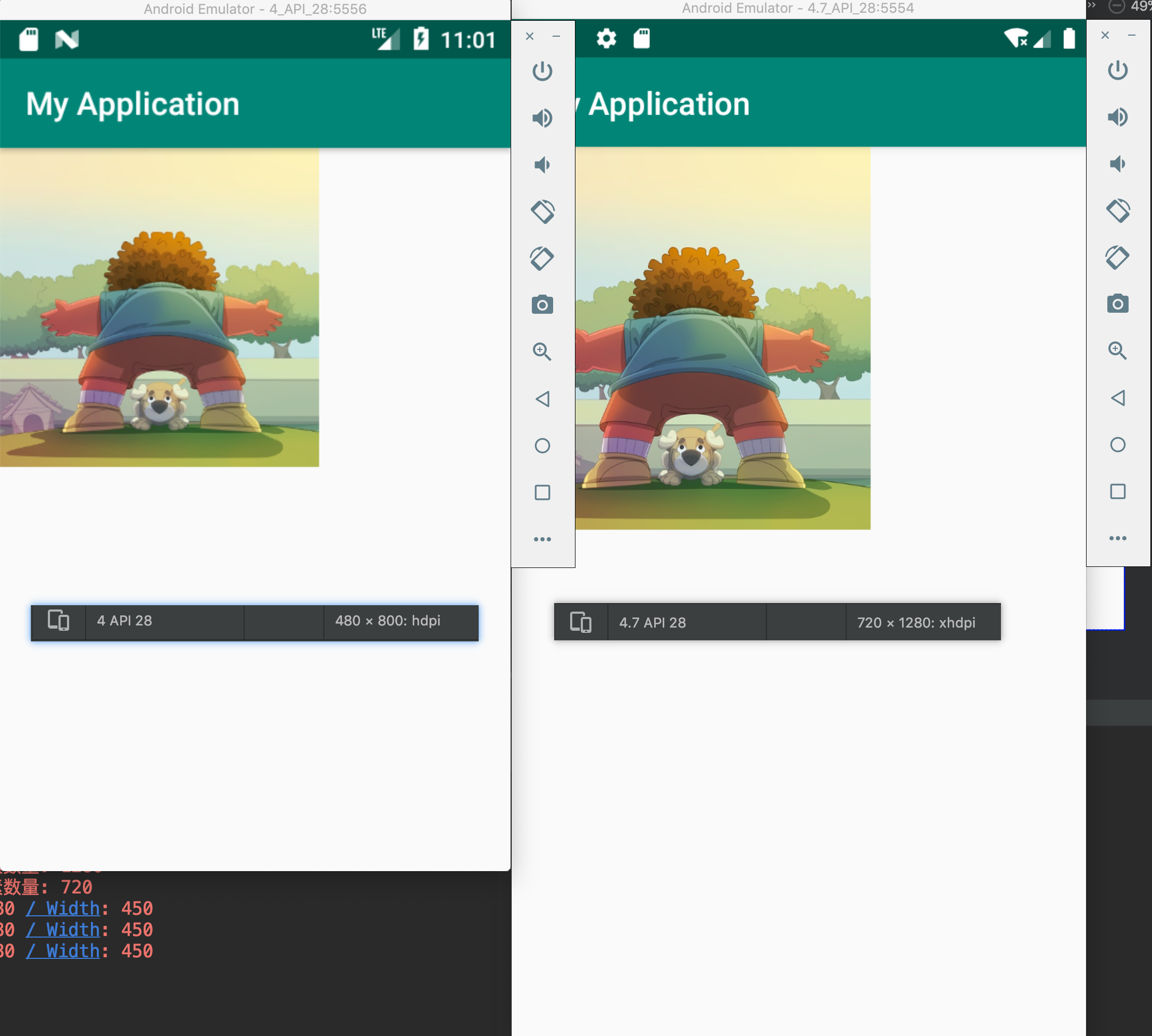Click the 720 value in the log output

pos(76,887)
